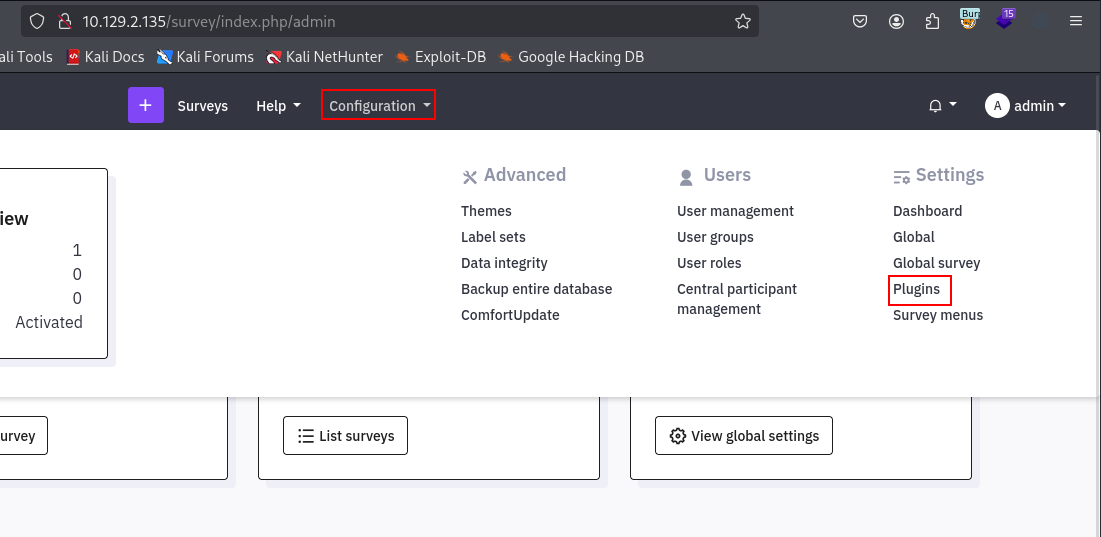Screen dimensions: 1101x537
Task: Click the Settings sliders heading icon
Action: 902,177
